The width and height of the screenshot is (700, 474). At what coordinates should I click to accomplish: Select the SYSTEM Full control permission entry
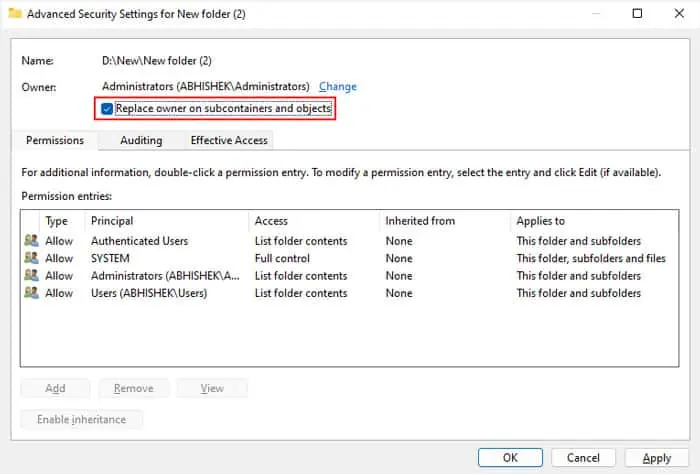coord(349,258)
